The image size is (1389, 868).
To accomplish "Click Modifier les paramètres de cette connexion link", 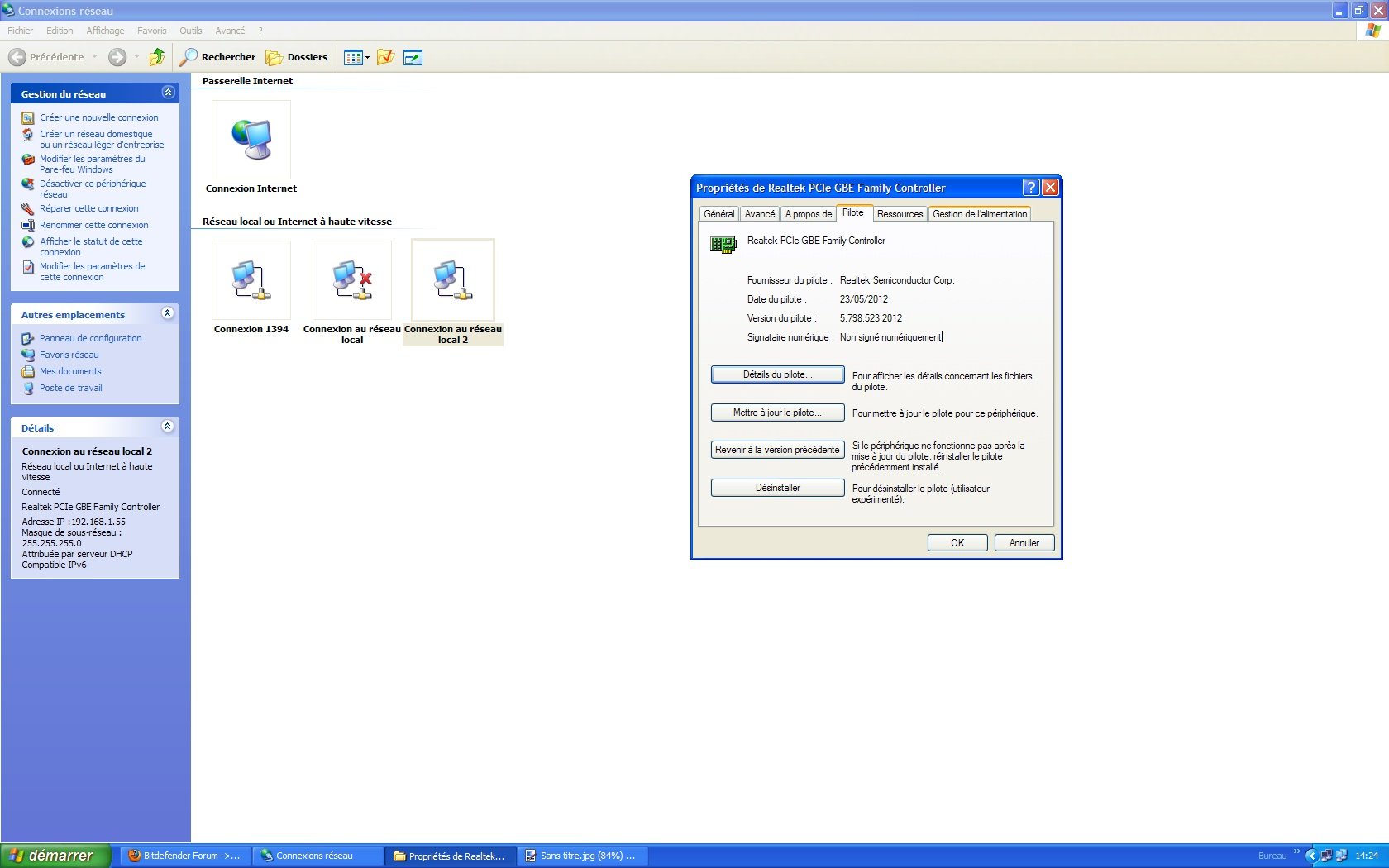I will tap(92, 272).
